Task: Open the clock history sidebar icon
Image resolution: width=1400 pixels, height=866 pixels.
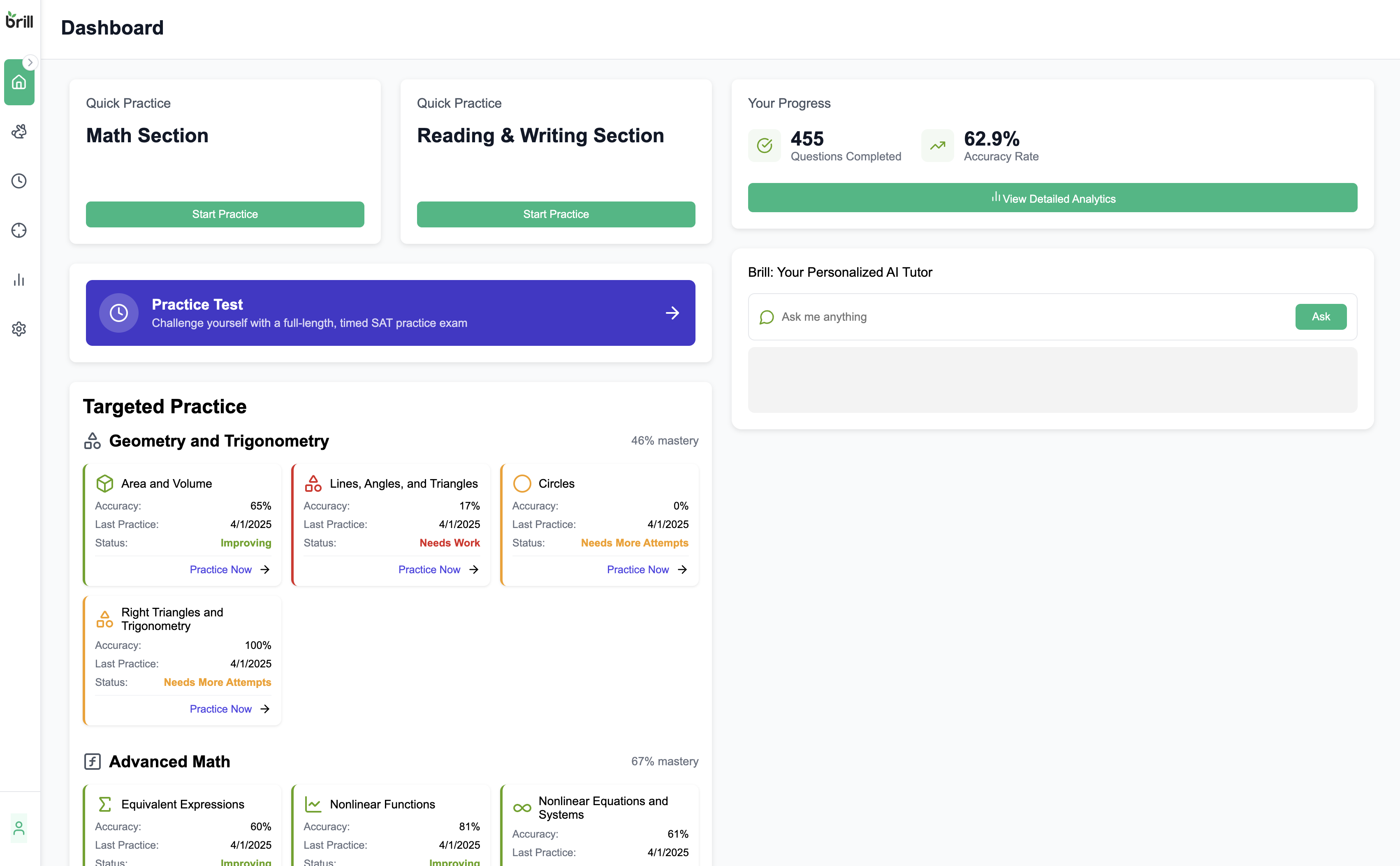Action: pyautogui.click(x=19, y=181)
